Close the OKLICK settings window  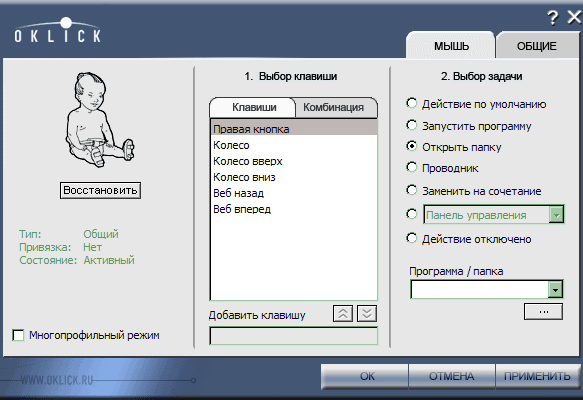[574, 17]
